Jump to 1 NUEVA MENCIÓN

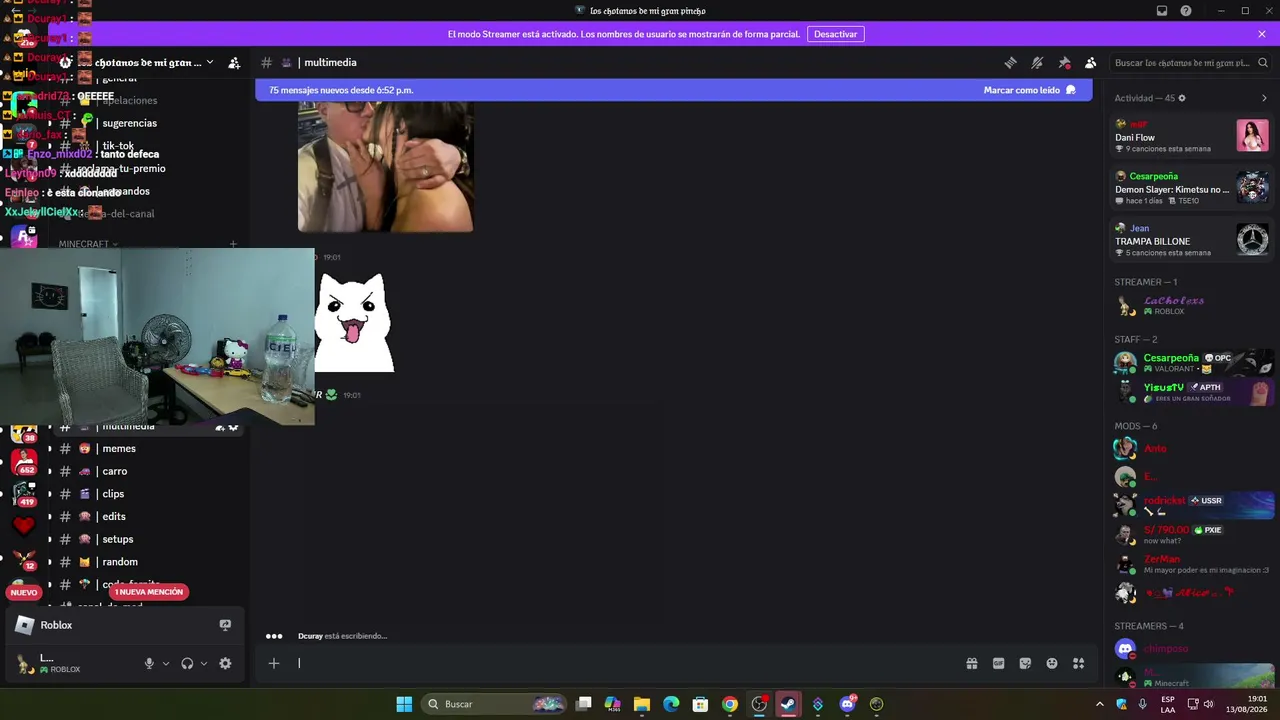pyautogui.click(x=149, y=592)
